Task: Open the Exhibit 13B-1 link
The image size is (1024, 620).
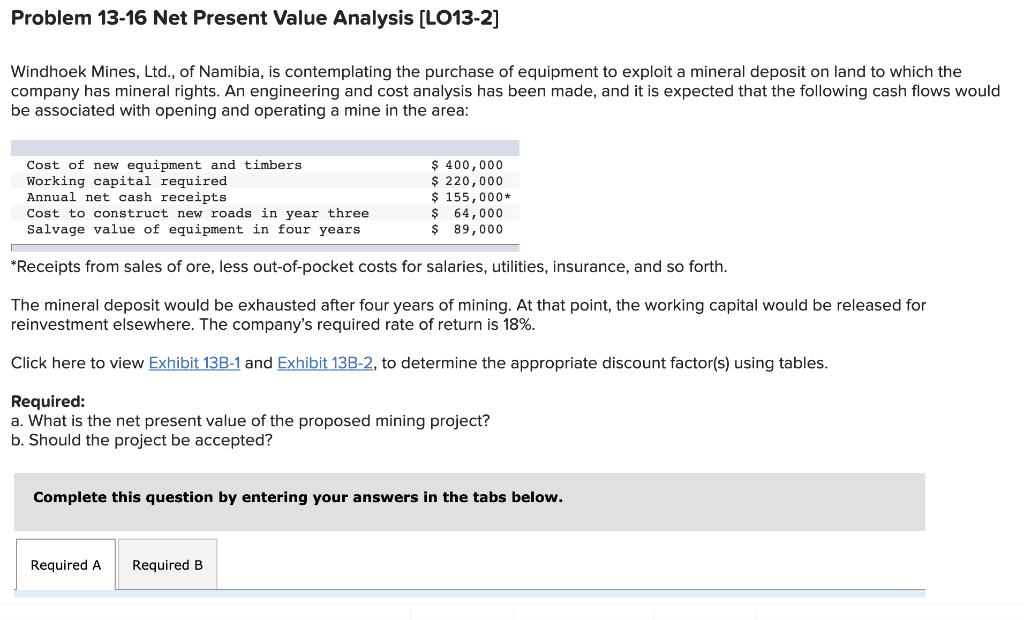Action: point(195,362)
